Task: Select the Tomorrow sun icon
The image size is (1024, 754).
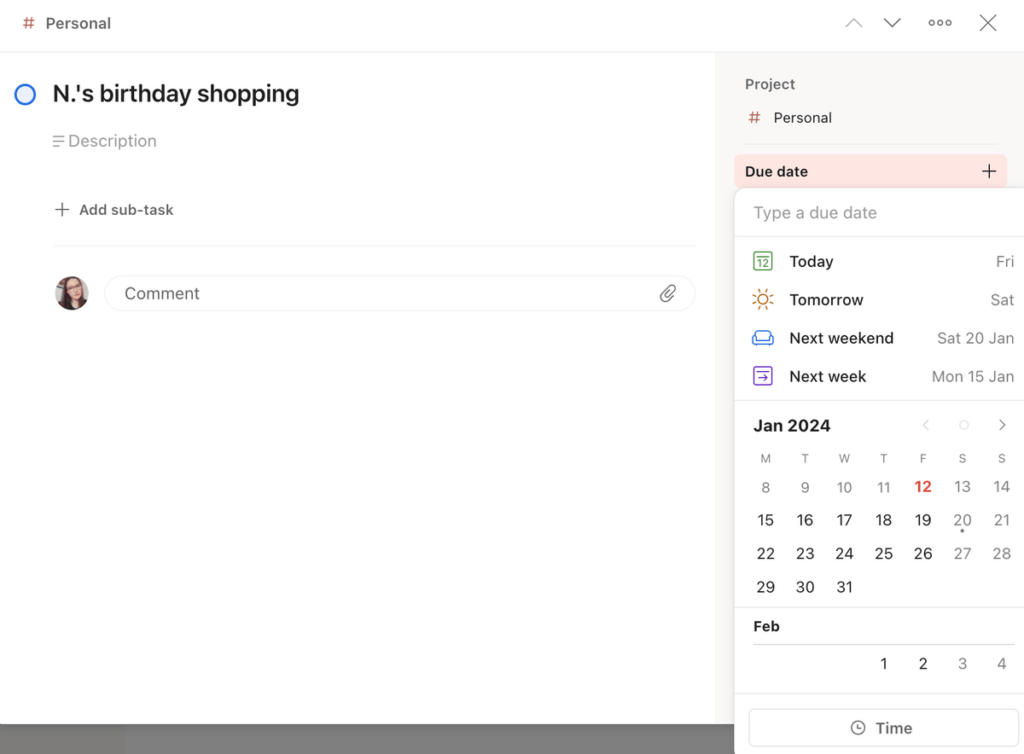Action: pos(763,299)
